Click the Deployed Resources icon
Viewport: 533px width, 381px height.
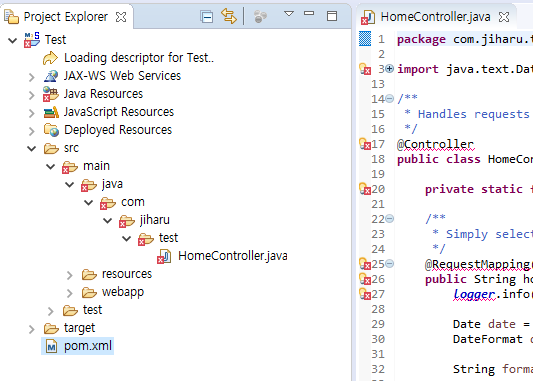click(x=51, y=130)
